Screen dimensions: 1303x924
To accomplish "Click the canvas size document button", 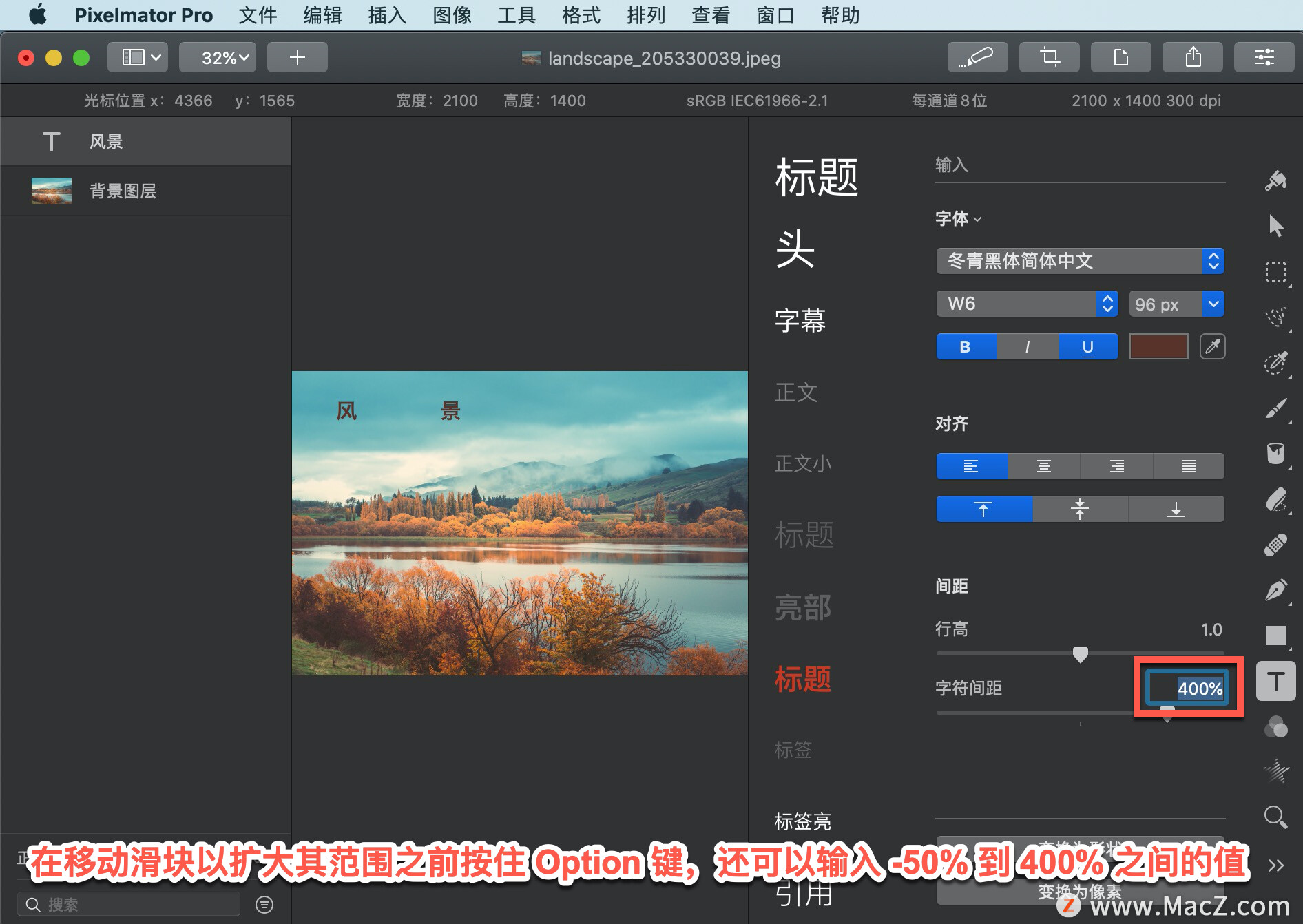I will (x=1120, y=57).
